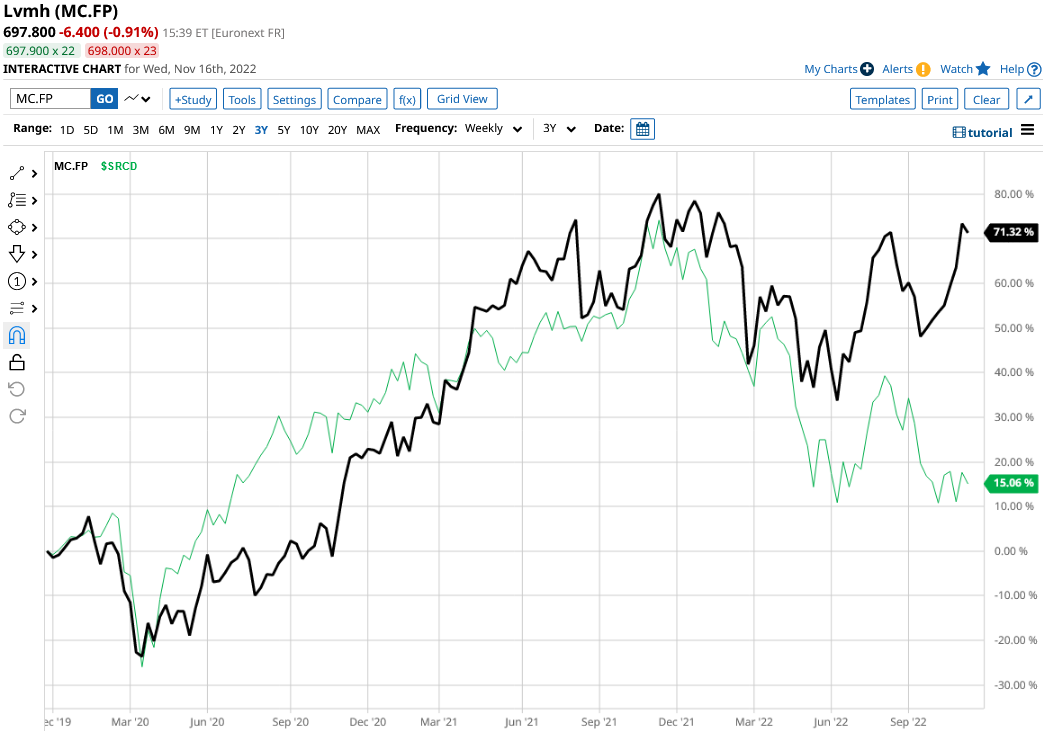Click the Clear button
Screen dimensions: 1062x748
[x=987, y=99]
